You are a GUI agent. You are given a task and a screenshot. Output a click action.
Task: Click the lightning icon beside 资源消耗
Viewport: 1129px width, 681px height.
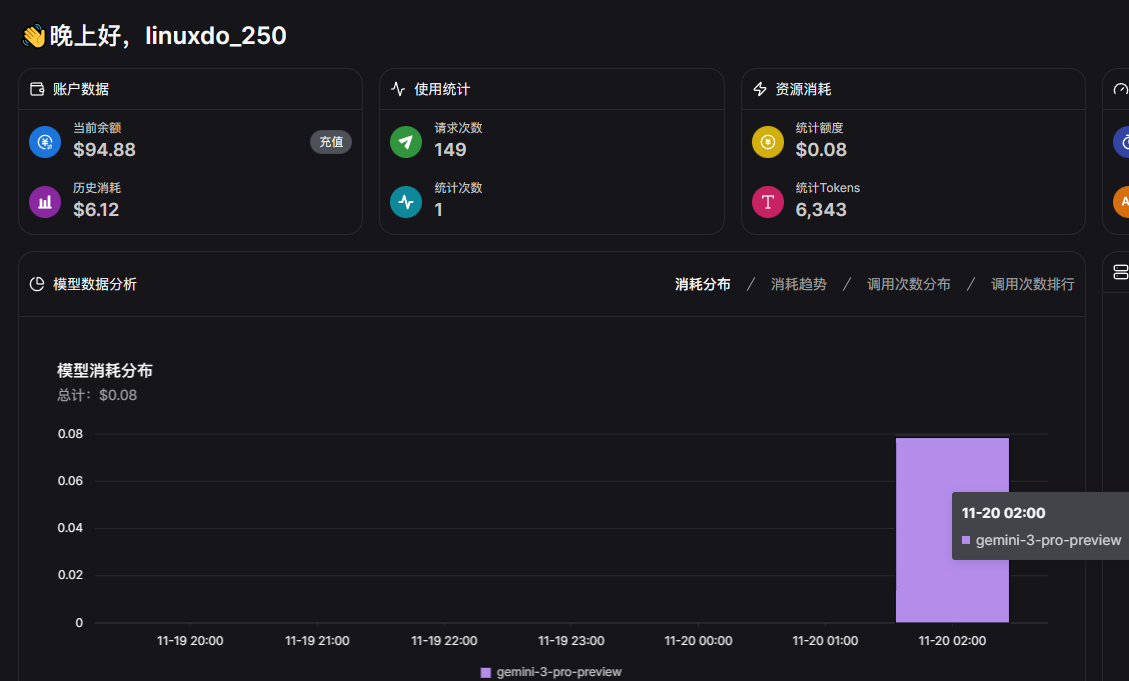[760, 89]
